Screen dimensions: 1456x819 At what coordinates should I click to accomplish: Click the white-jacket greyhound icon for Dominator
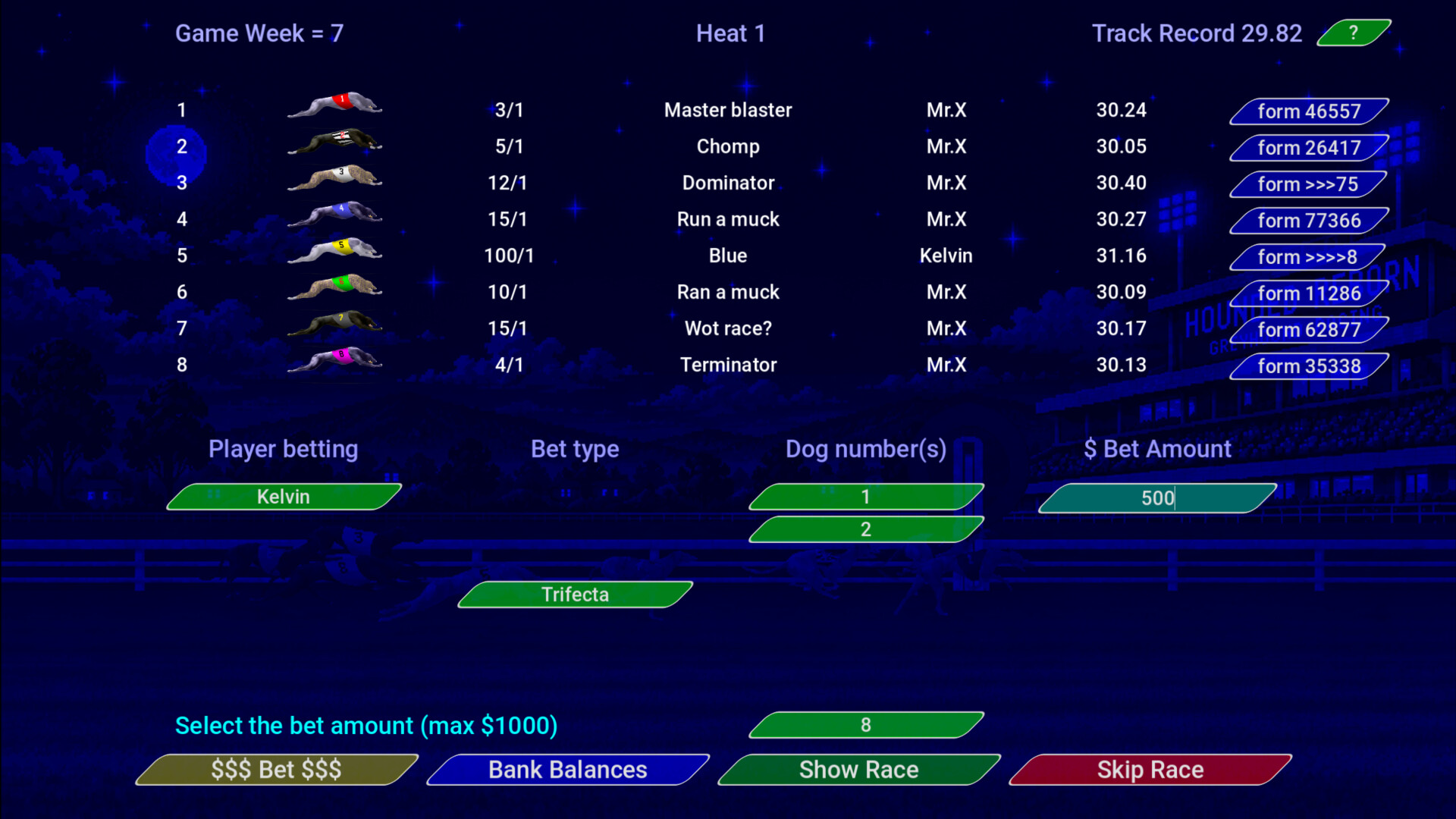point(334,178)
